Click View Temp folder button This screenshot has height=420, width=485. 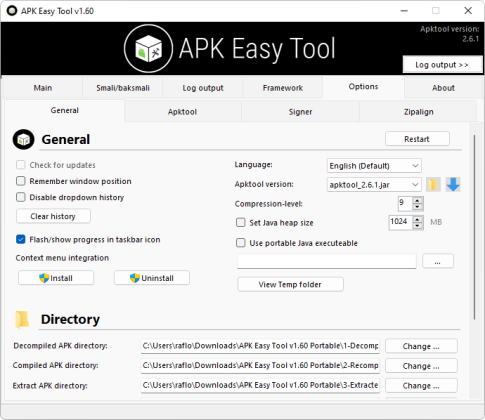(x=290, y=284)
